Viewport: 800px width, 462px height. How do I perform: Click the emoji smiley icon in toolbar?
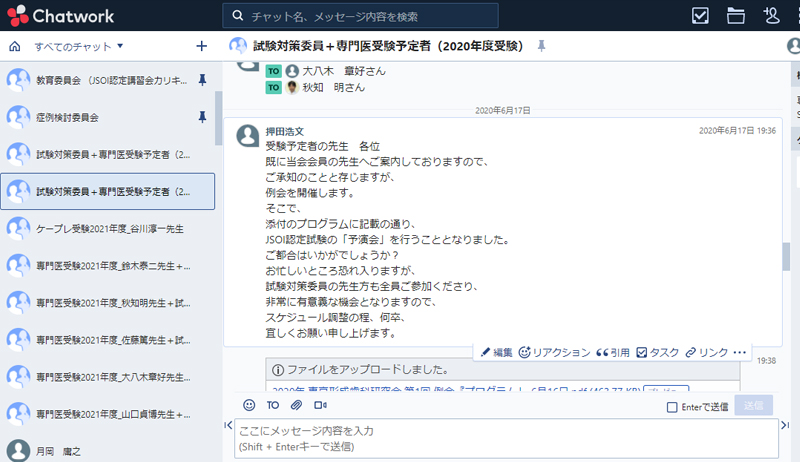[249, 405]
